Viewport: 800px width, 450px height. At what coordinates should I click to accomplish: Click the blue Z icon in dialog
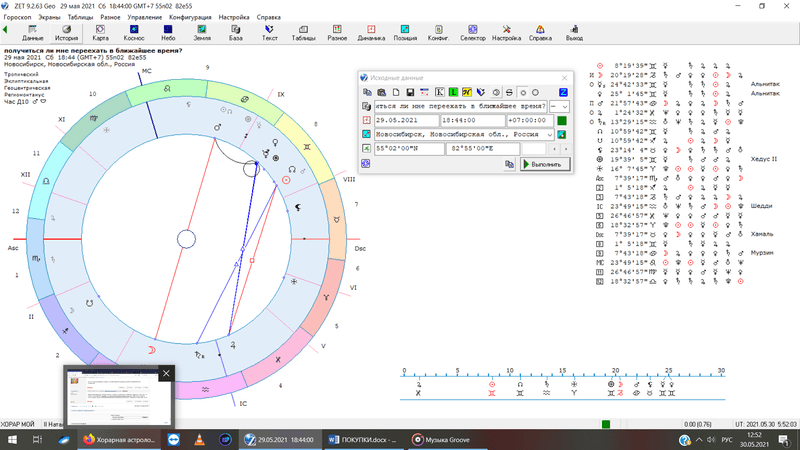(x=563, y=92)
